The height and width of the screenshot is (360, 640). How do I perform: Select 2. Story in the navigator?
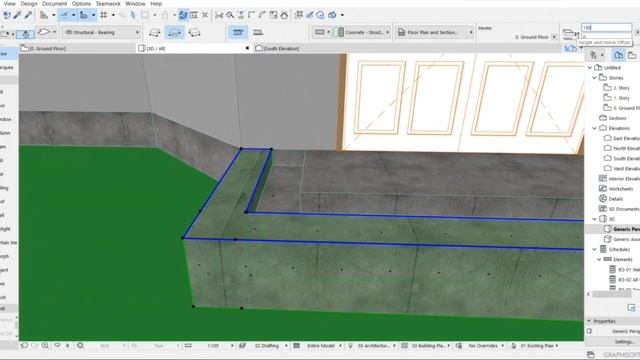(x=621, y=88)
